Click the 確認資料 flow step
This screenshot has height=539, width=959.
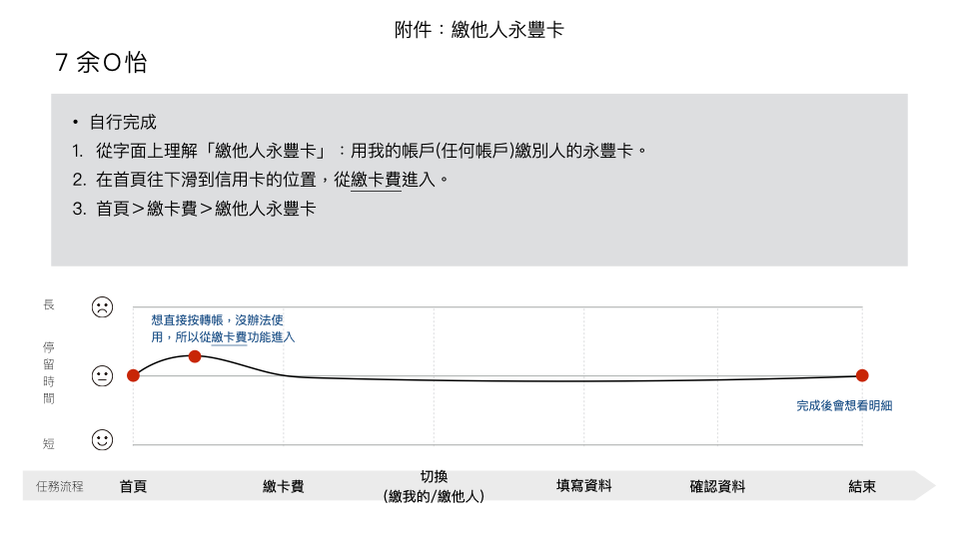717,486
